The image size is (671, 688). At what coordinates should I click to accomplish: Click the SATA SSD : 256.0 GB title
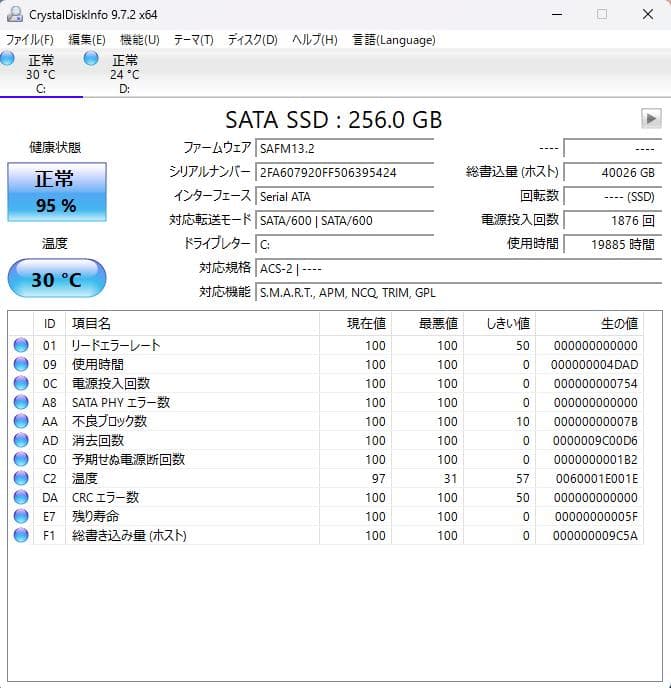(334, 120)
